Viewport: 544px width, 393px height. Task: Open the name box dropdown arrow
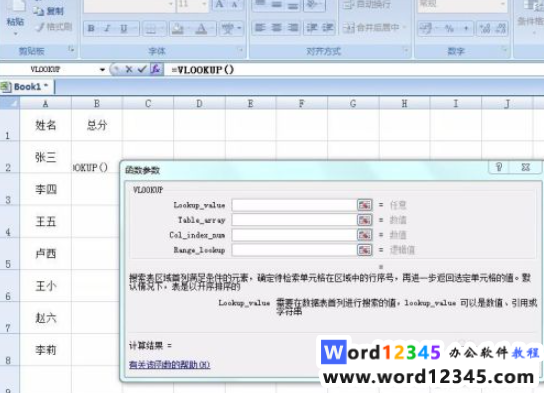[x=102, y=70]
